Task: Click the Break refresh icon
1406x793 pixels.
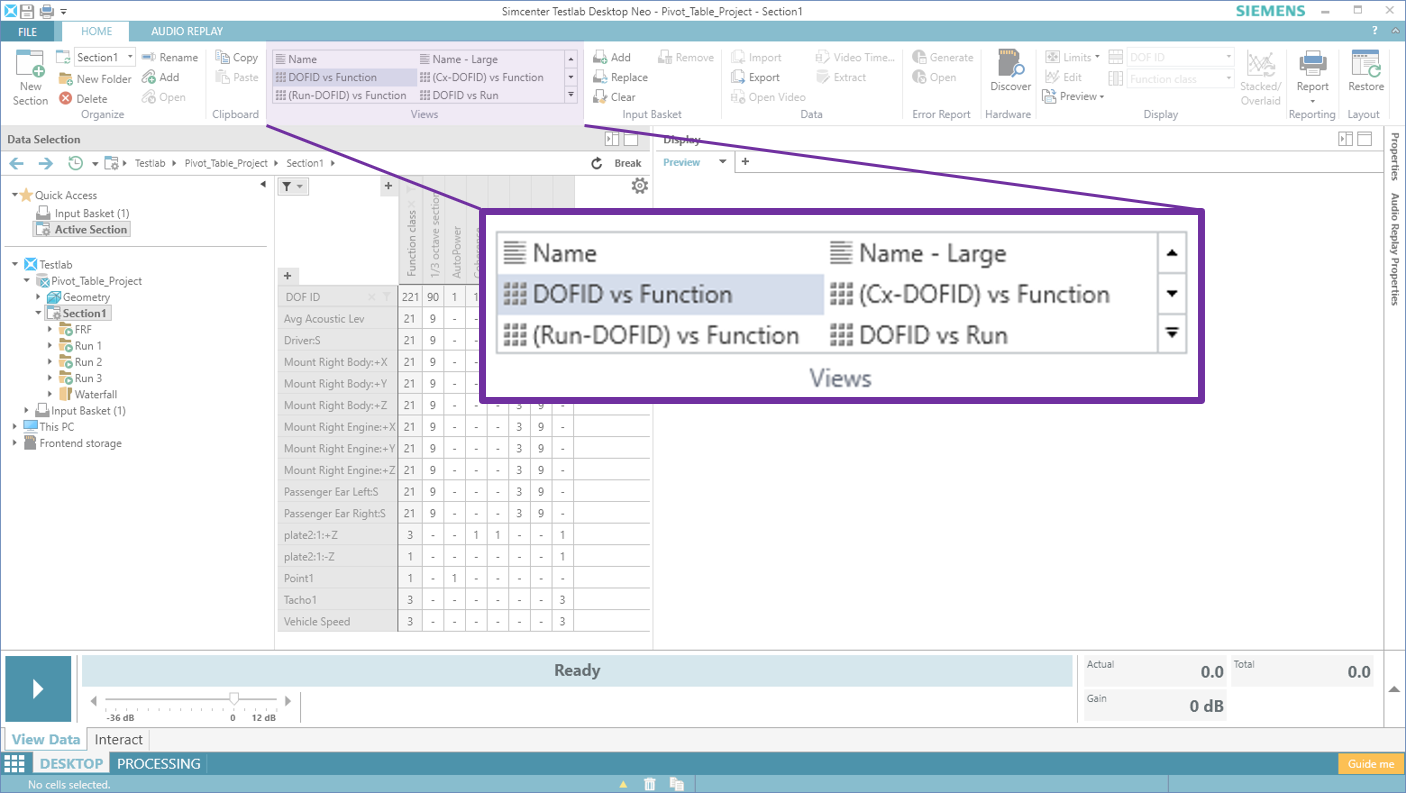Action: click(597, 163)
